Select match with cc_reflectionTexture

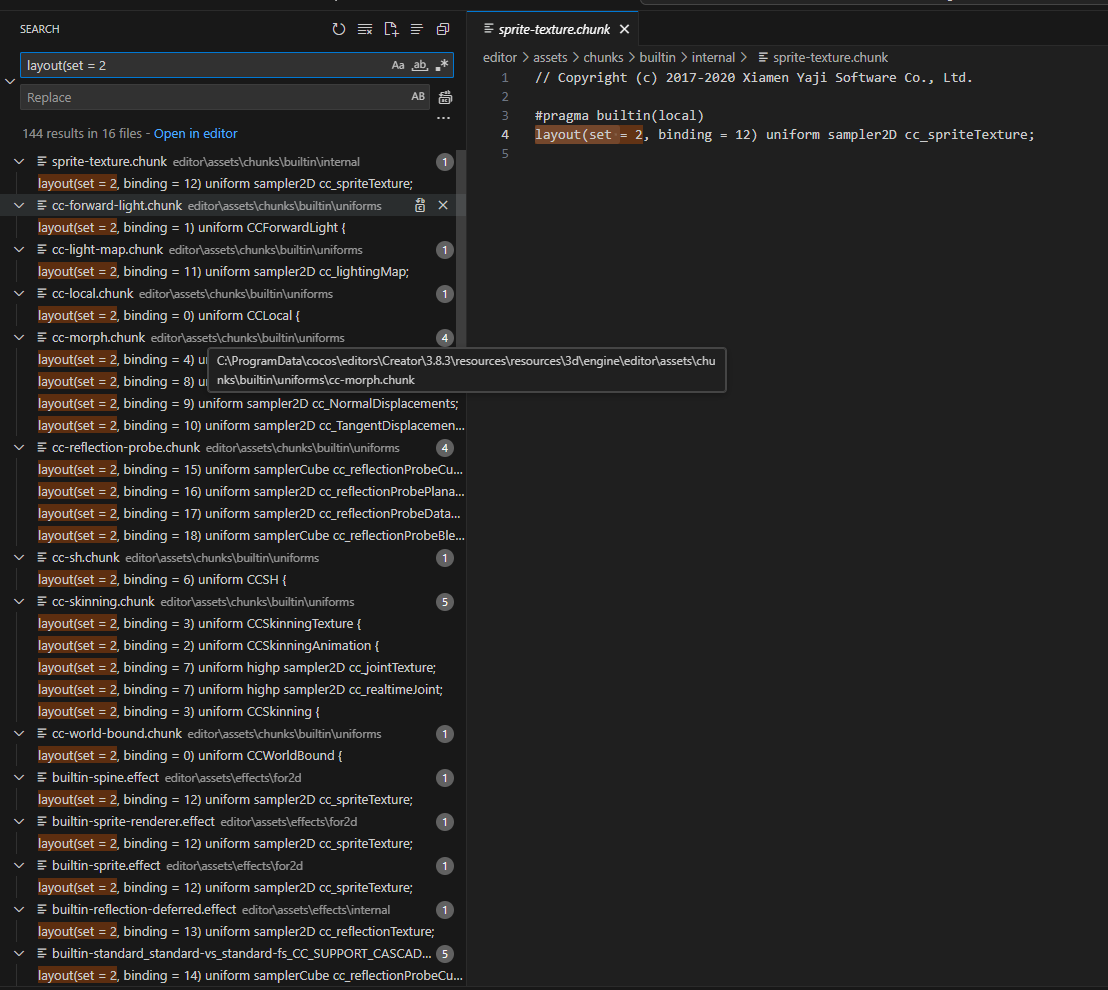[236, 931]
